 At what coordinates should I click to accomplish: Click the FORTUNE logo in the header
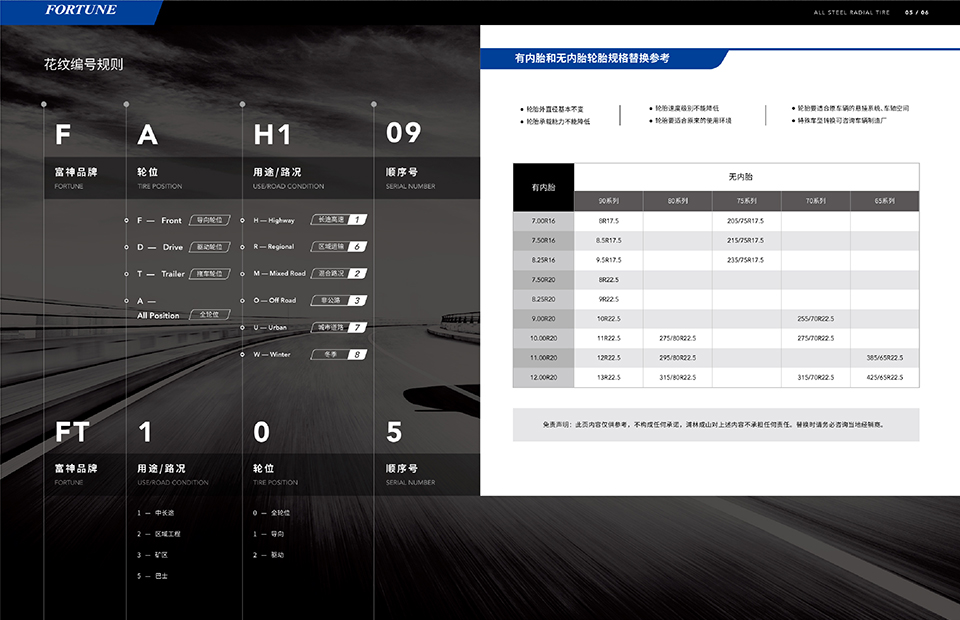(x=81, y=10)
